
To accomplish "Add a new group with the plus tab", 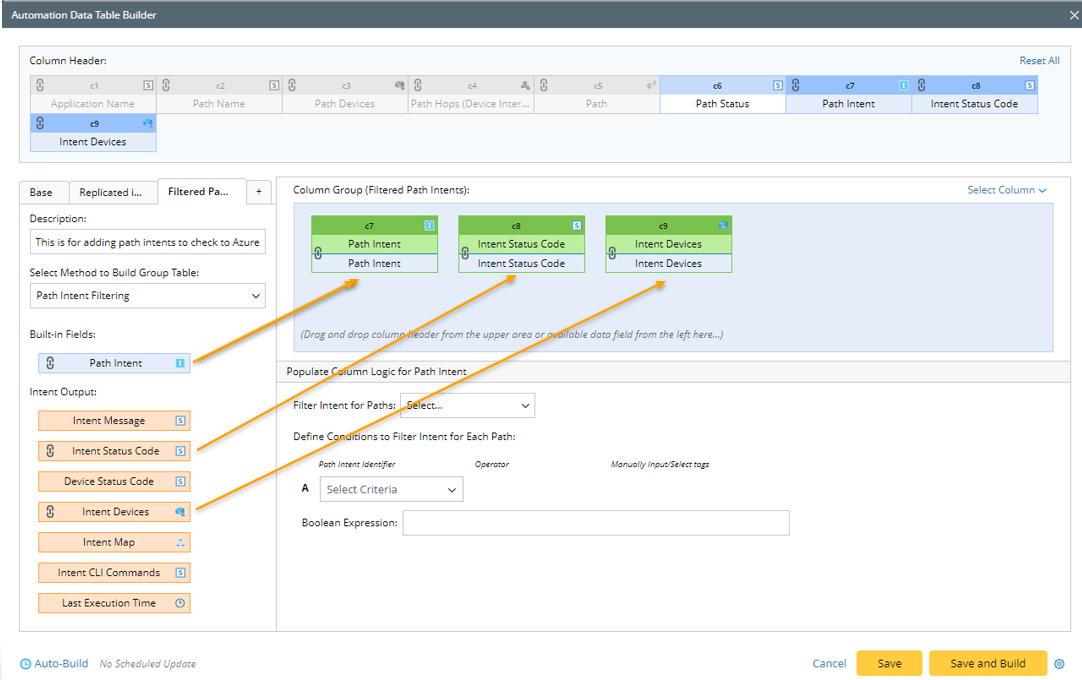I will (258, 192).
